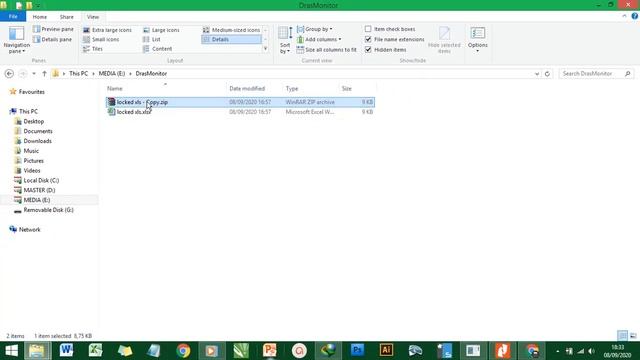Switch to Small icons layout

pyautogui.click(x=101, y=40)
